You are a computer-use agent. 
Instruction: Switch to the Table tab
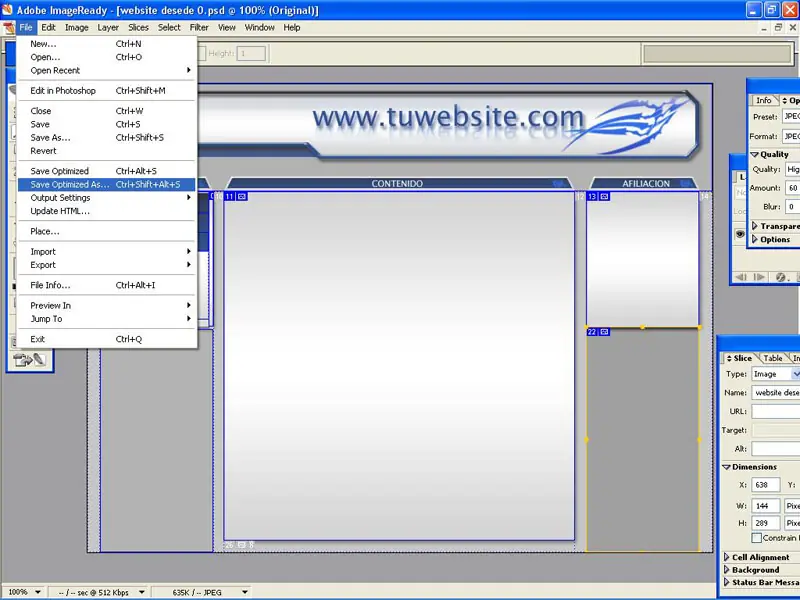tap(772, 358)
